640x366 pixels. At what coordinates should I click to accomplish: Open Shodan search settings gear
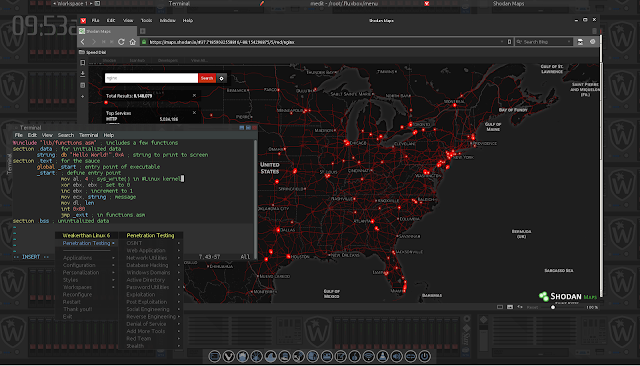click(x=222, y=78)
